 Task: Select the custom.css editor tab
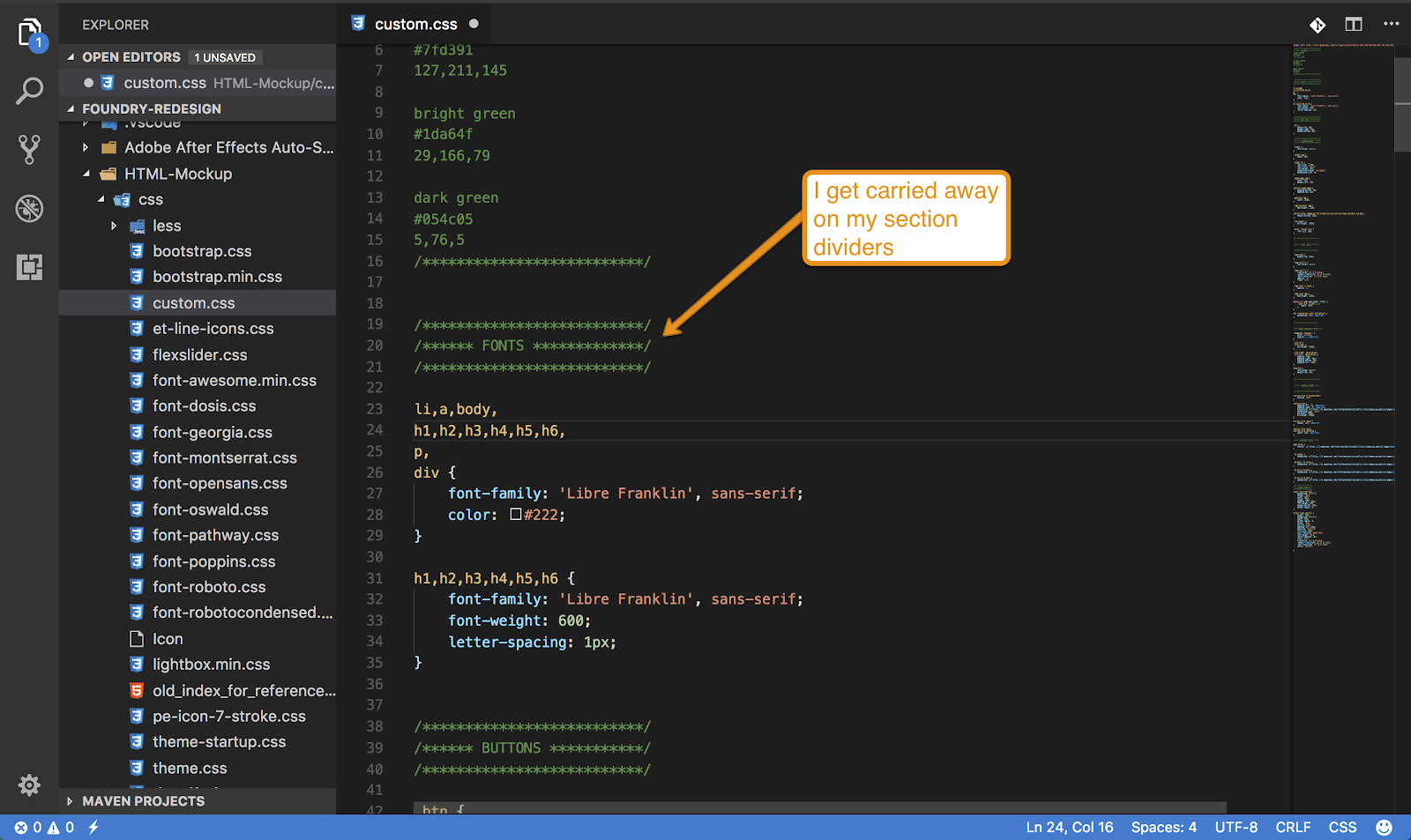[x=415, y=25]
